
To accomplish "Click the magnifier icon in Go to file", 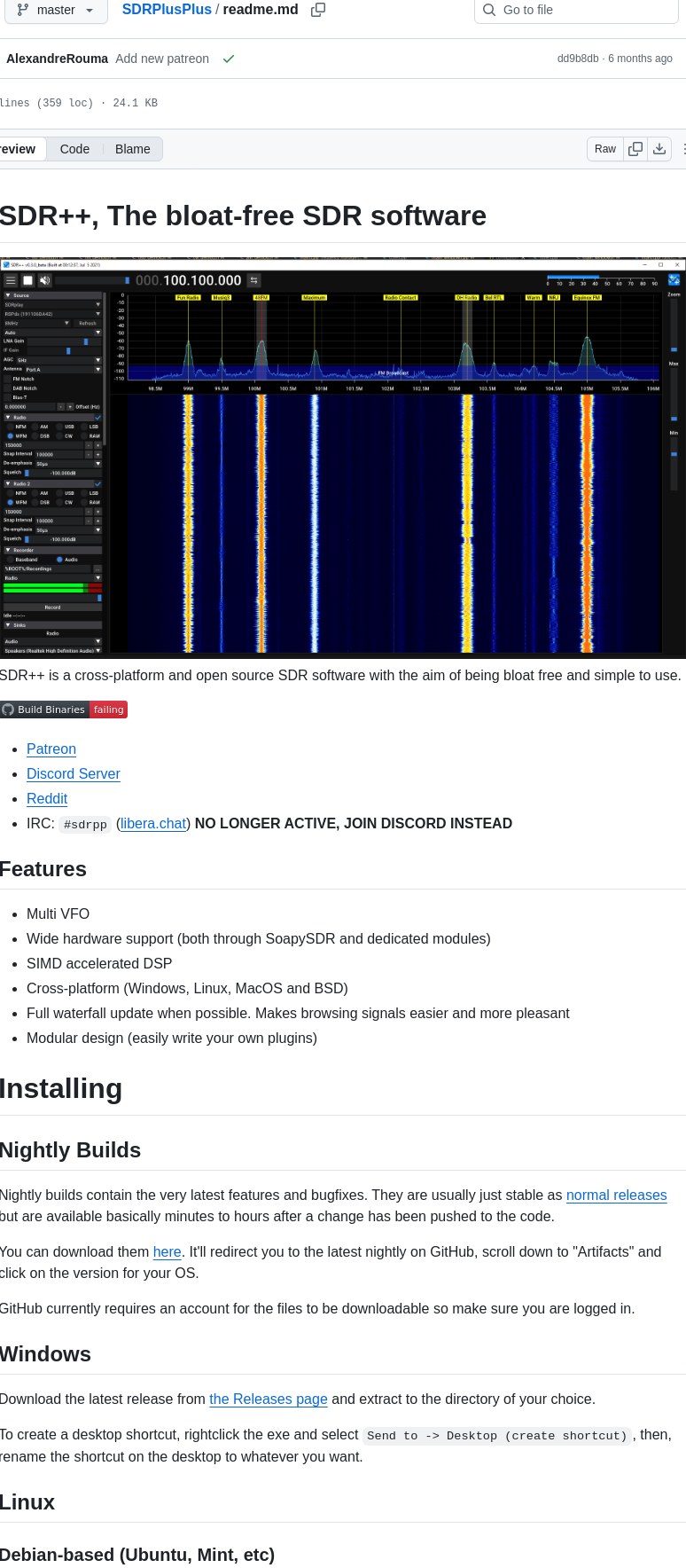I will (x=489, y=10).
